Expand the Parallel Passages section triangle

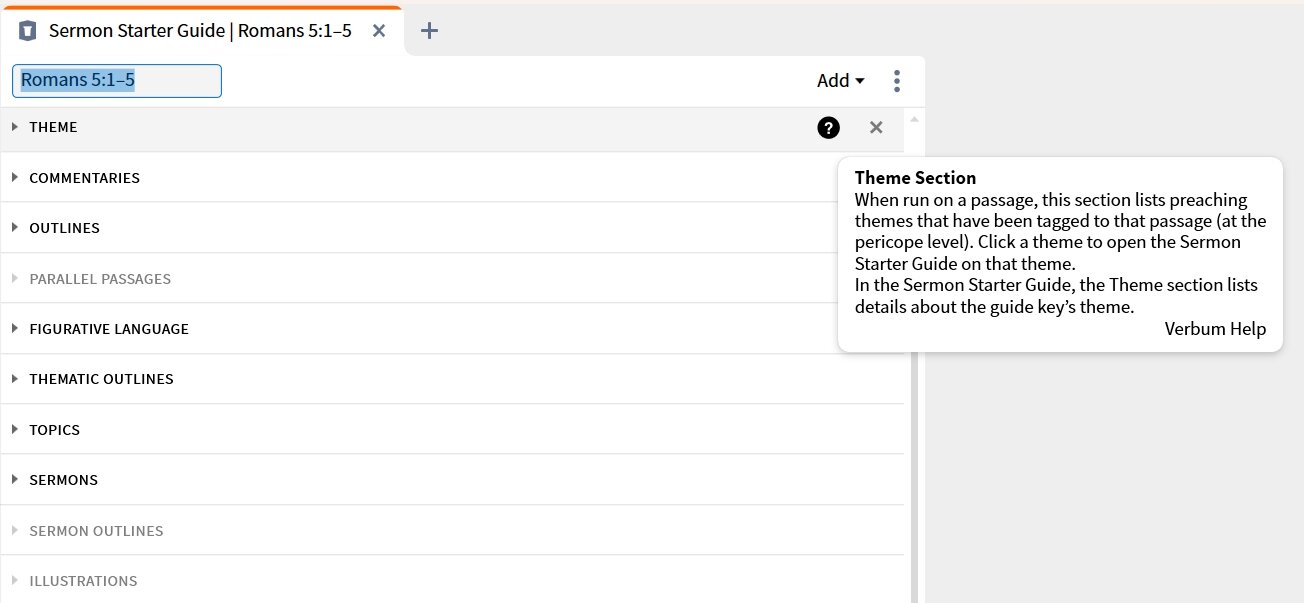(15, 278)
